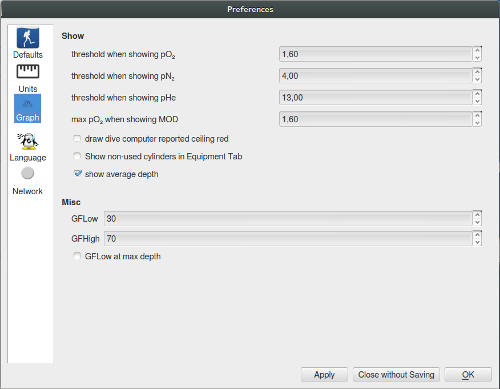Click the Misc section heading
This screenshot has height=389, width=500.
click(71, 202)
